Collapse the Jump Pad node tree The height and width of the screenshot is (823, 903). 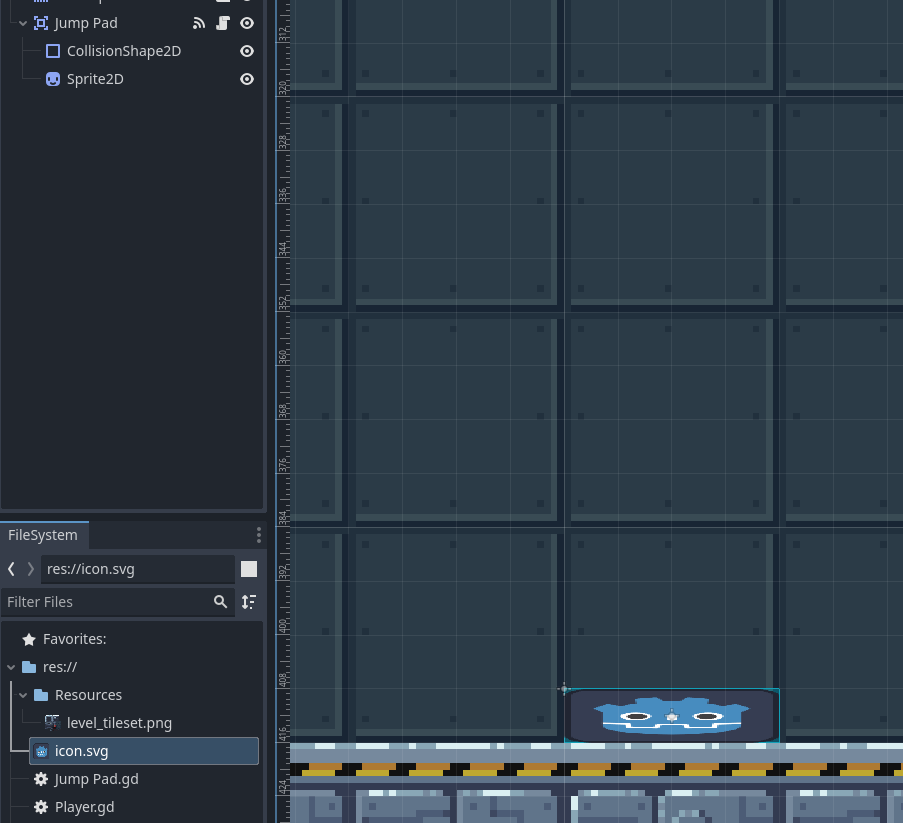(x=23, y=24)
